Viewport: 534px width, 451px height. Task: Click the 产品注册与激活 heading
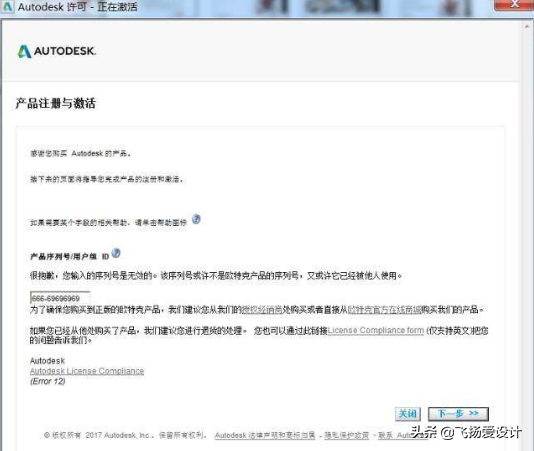pos(56,103)
